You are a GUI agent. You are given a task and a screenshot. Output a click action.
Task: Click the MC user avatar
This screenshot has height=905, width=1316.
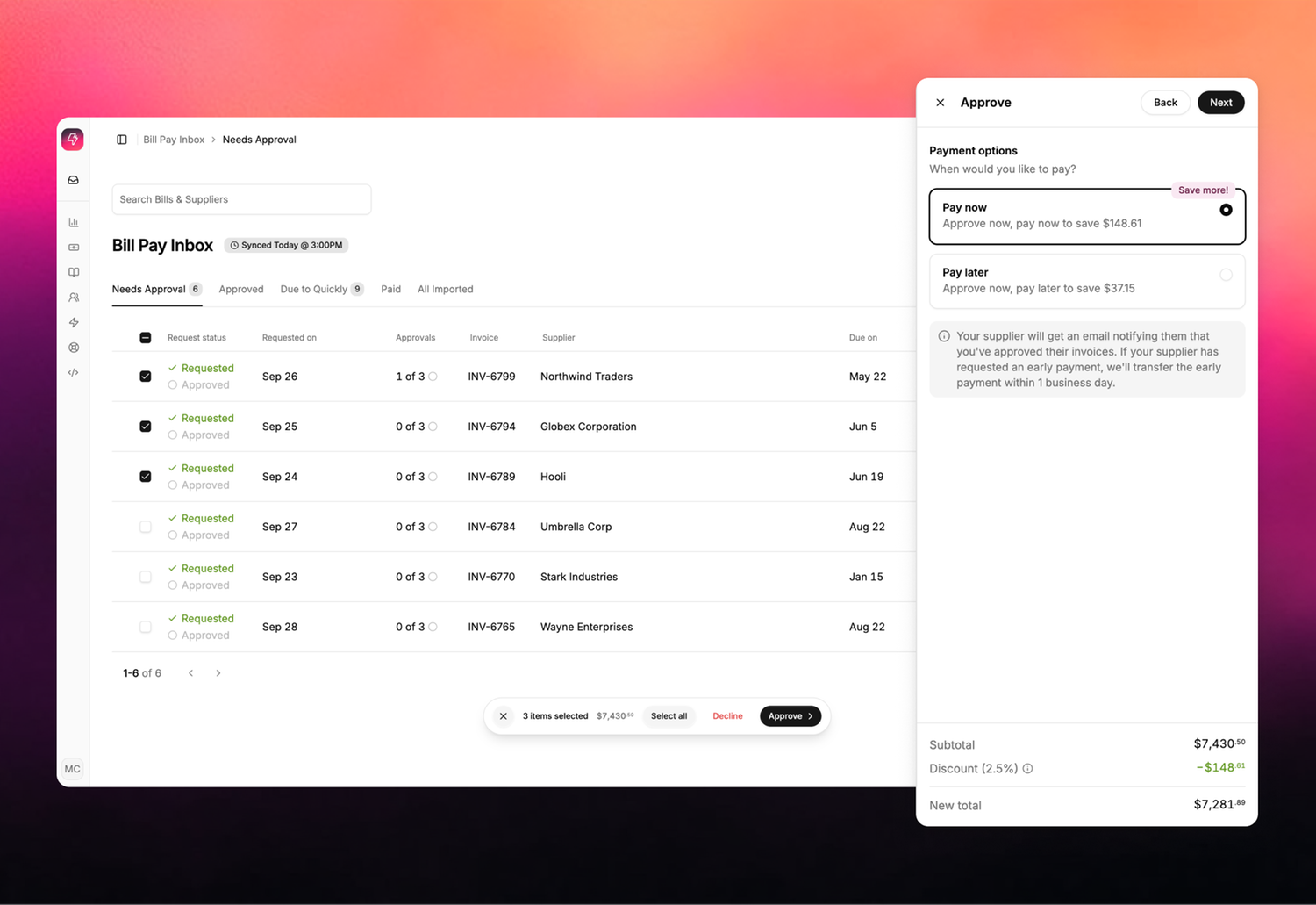(x=73, y=769)
